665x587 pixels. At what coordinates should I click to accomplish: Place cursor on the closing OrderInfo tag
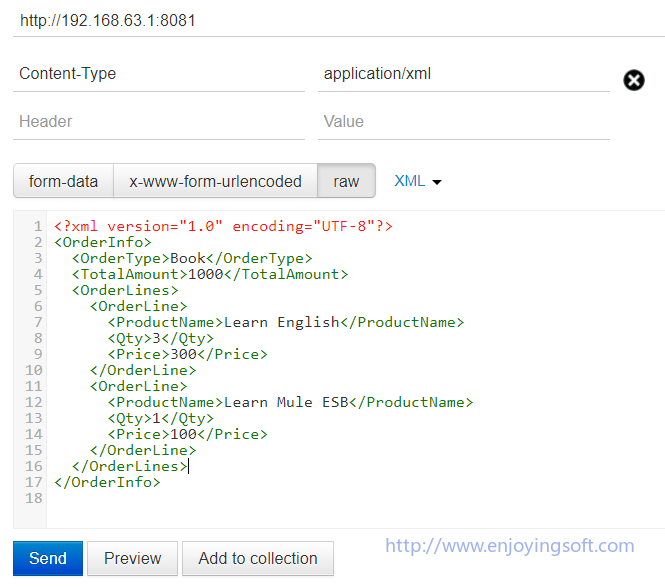click(x=107, y=482)
